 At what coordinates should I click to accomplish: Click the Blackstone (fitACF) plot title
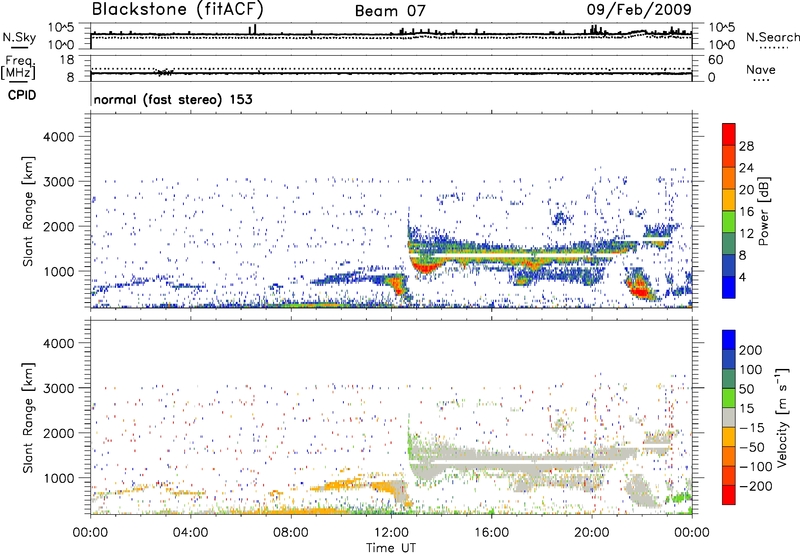tap(178, 9)
